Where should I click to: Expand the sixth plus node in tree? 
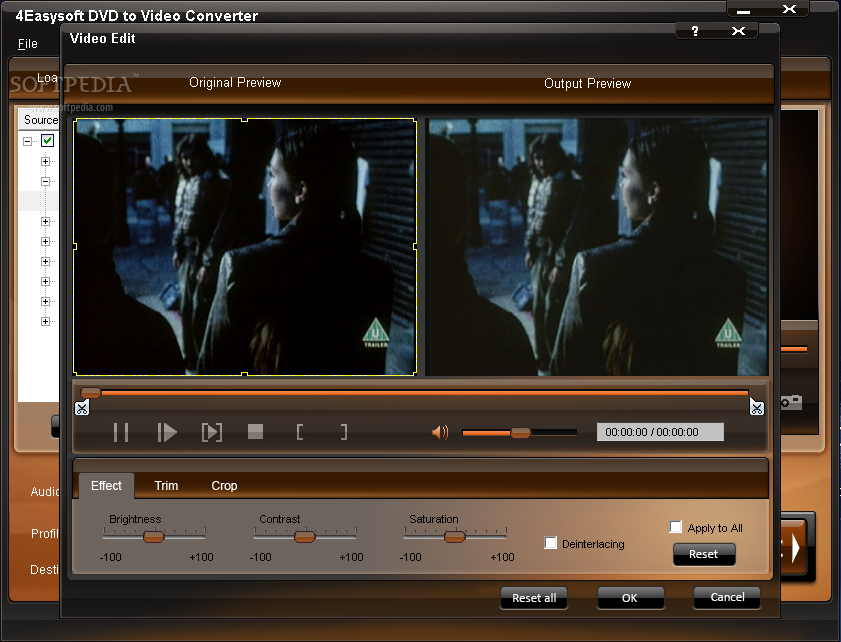point(46,282)
